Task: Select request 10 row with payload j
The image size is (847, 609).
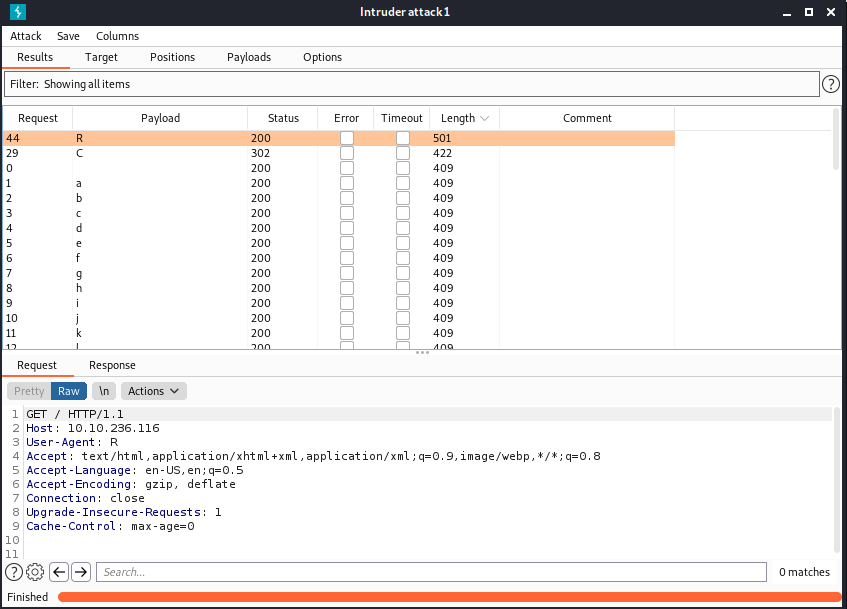Action: [339, 318]
